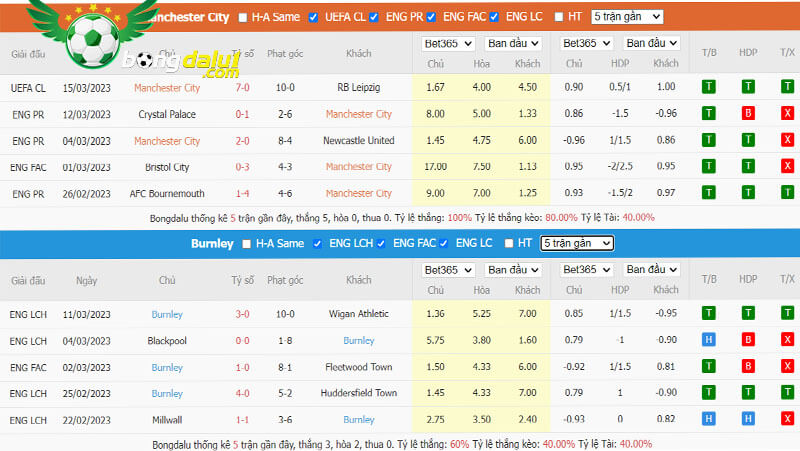Screen dimensions: 800x451
Task: Click 'Phạt góc' header in Manchester City table
Action: pos(285,54)
